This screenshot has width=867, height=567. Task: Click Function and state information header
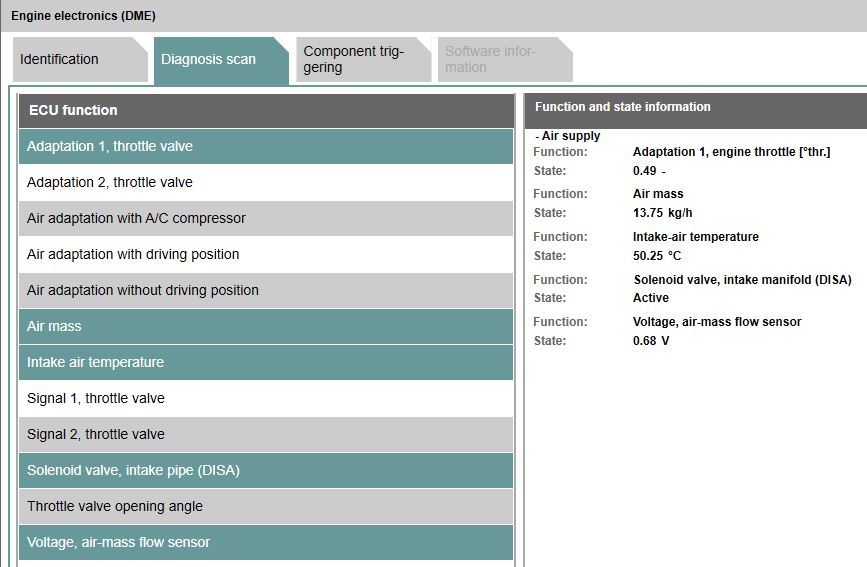pos(694,107)
